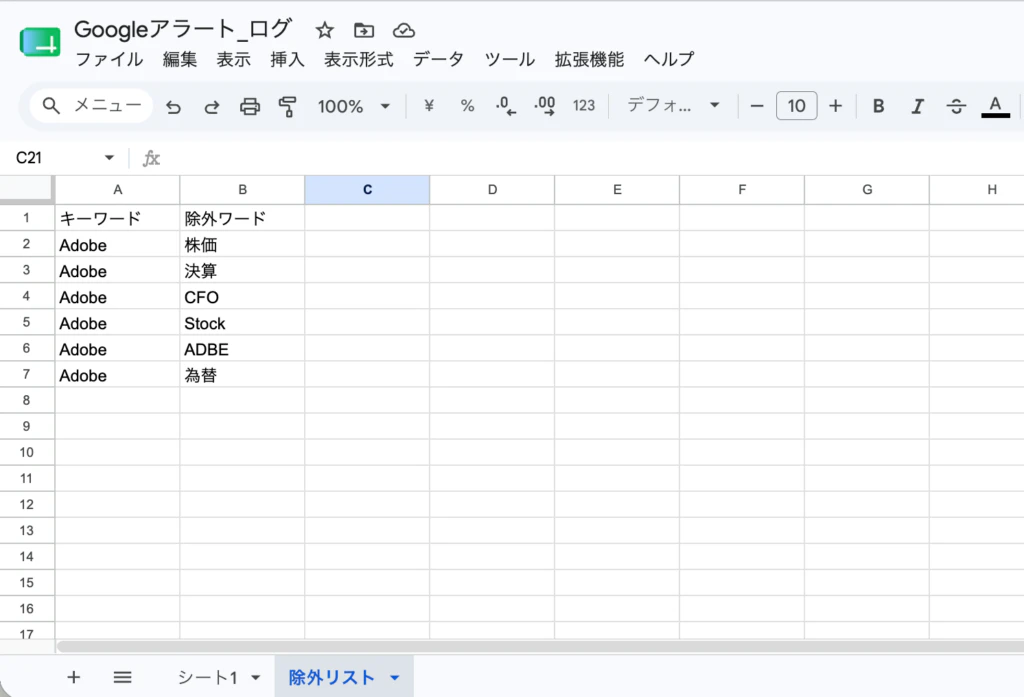Increase font size with plus
Screen dimensions: 1024x697
tap(835, 106)
